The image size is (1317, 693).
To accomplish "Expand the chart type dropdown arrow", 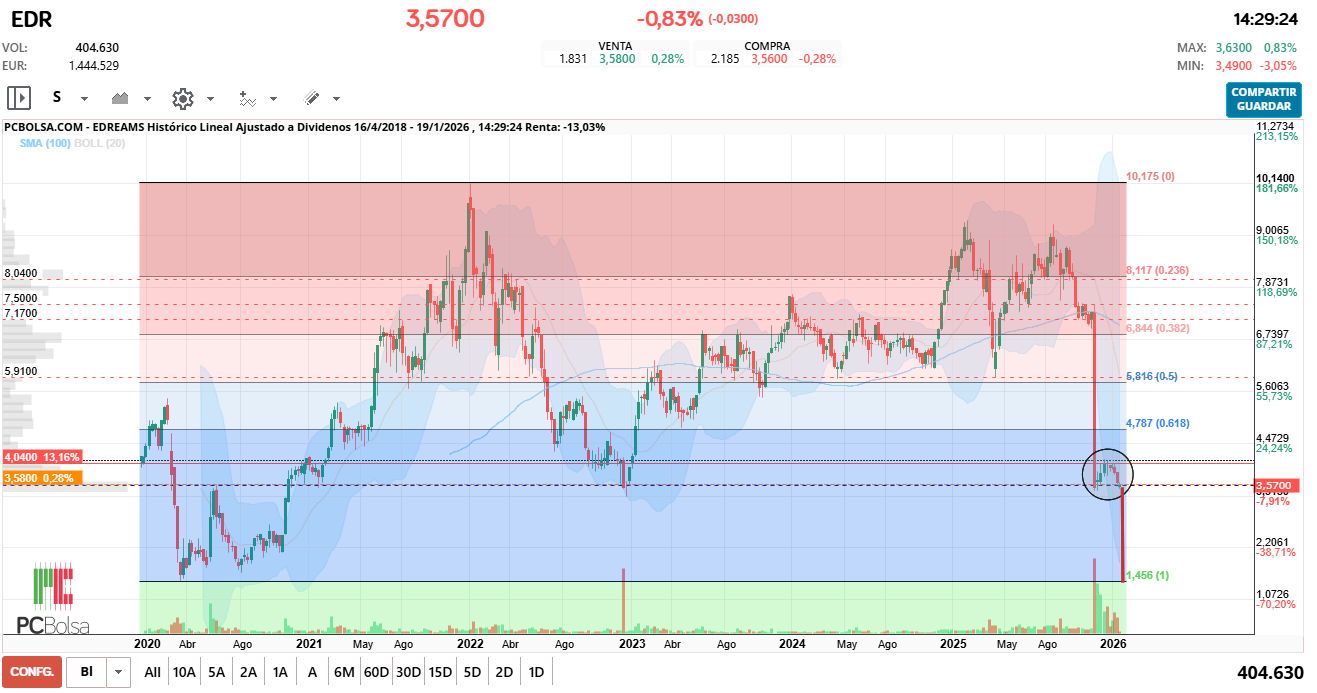I will click(x=147, y=99).
